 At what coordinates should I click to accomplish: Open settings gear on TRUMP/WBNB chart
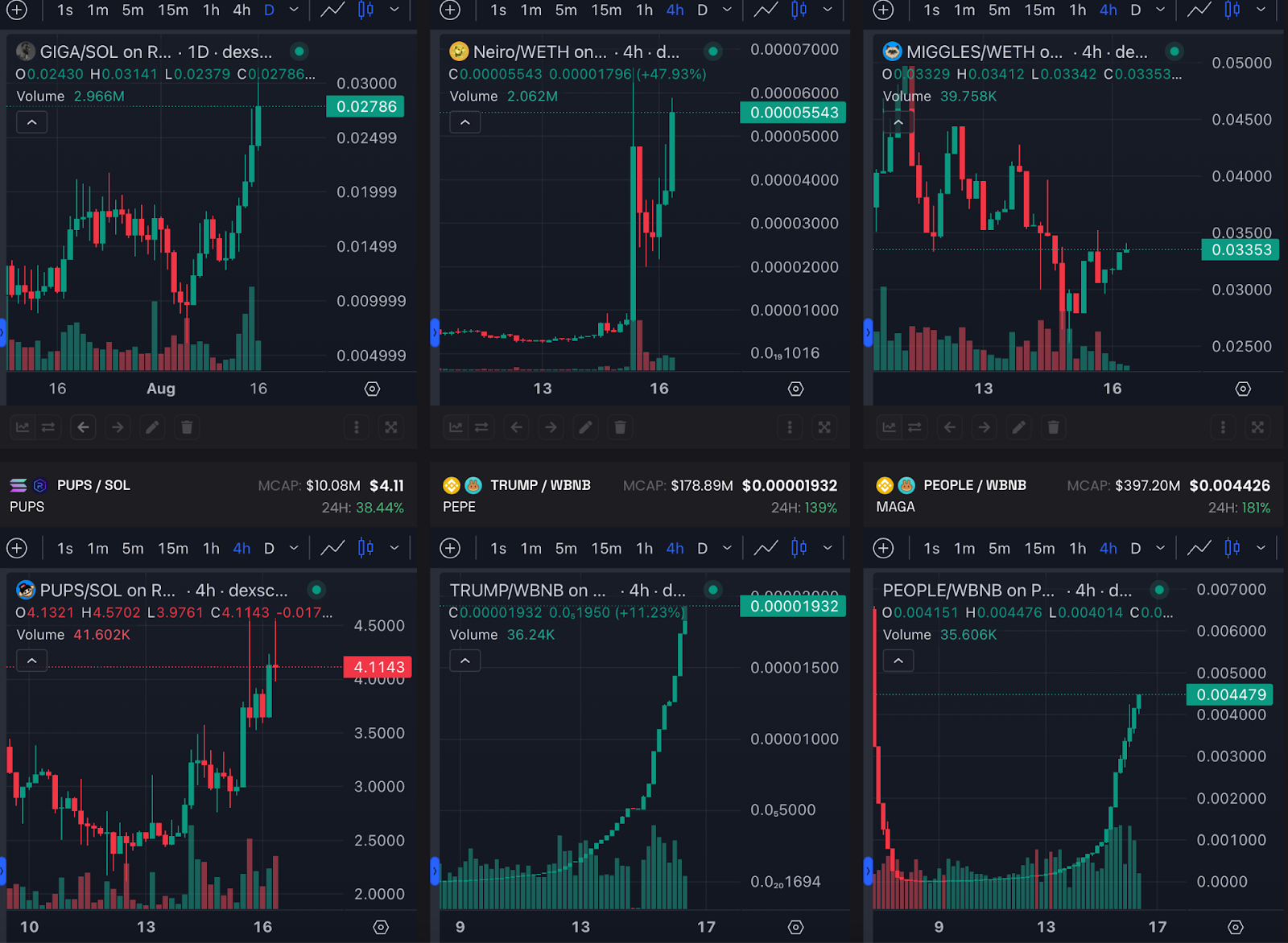click(x=795, y=927)
